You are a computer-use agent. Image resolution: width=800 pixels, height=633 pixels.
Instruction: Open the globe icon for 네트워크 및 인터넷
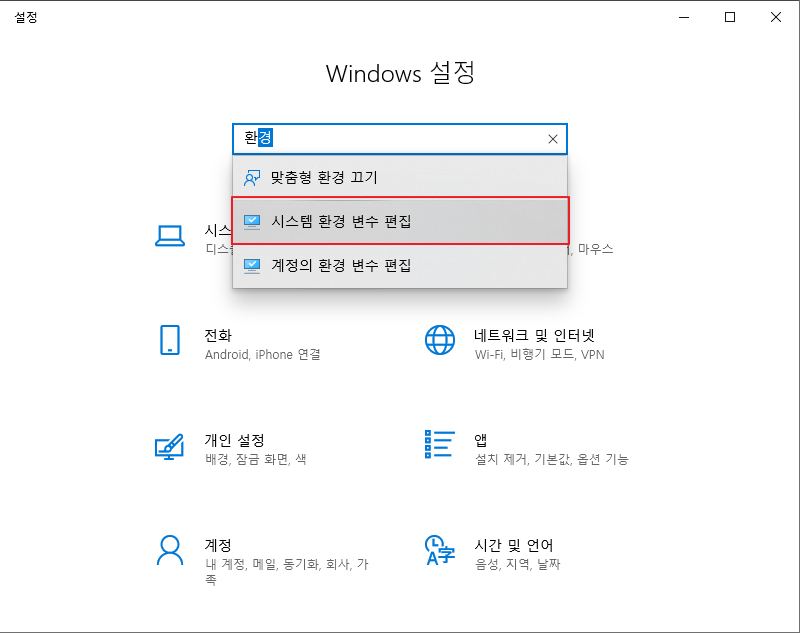pyautogui.click(x=440, y=340)
